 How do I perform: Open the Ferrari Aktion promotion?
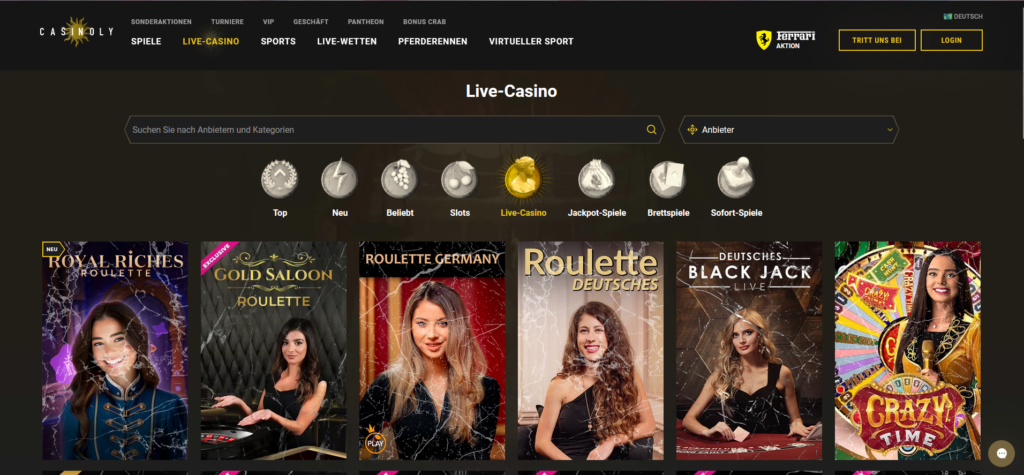point(786,40)
